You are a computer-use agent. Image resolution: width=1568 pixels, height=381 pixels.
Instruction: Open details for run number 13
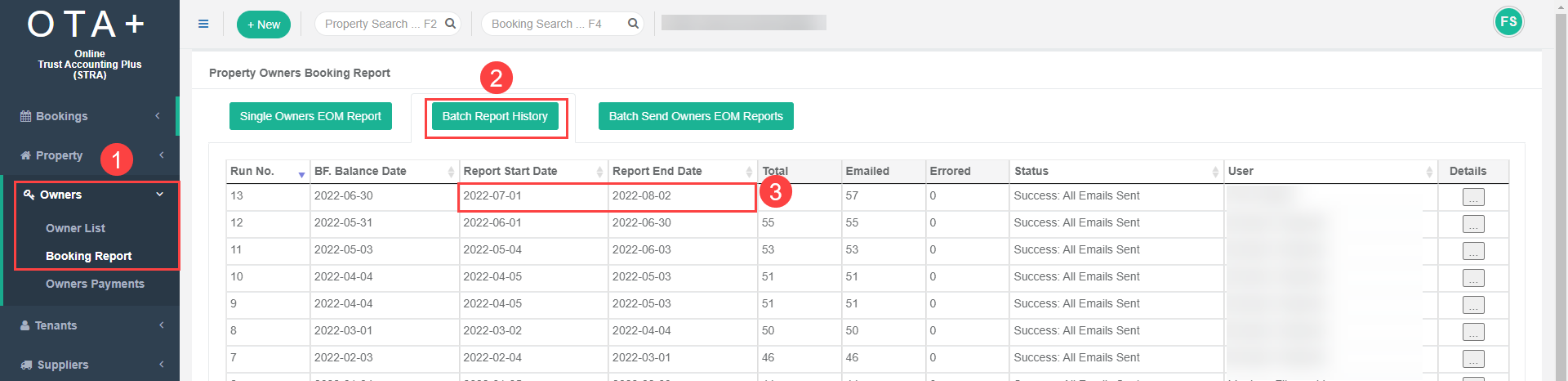1473,197
